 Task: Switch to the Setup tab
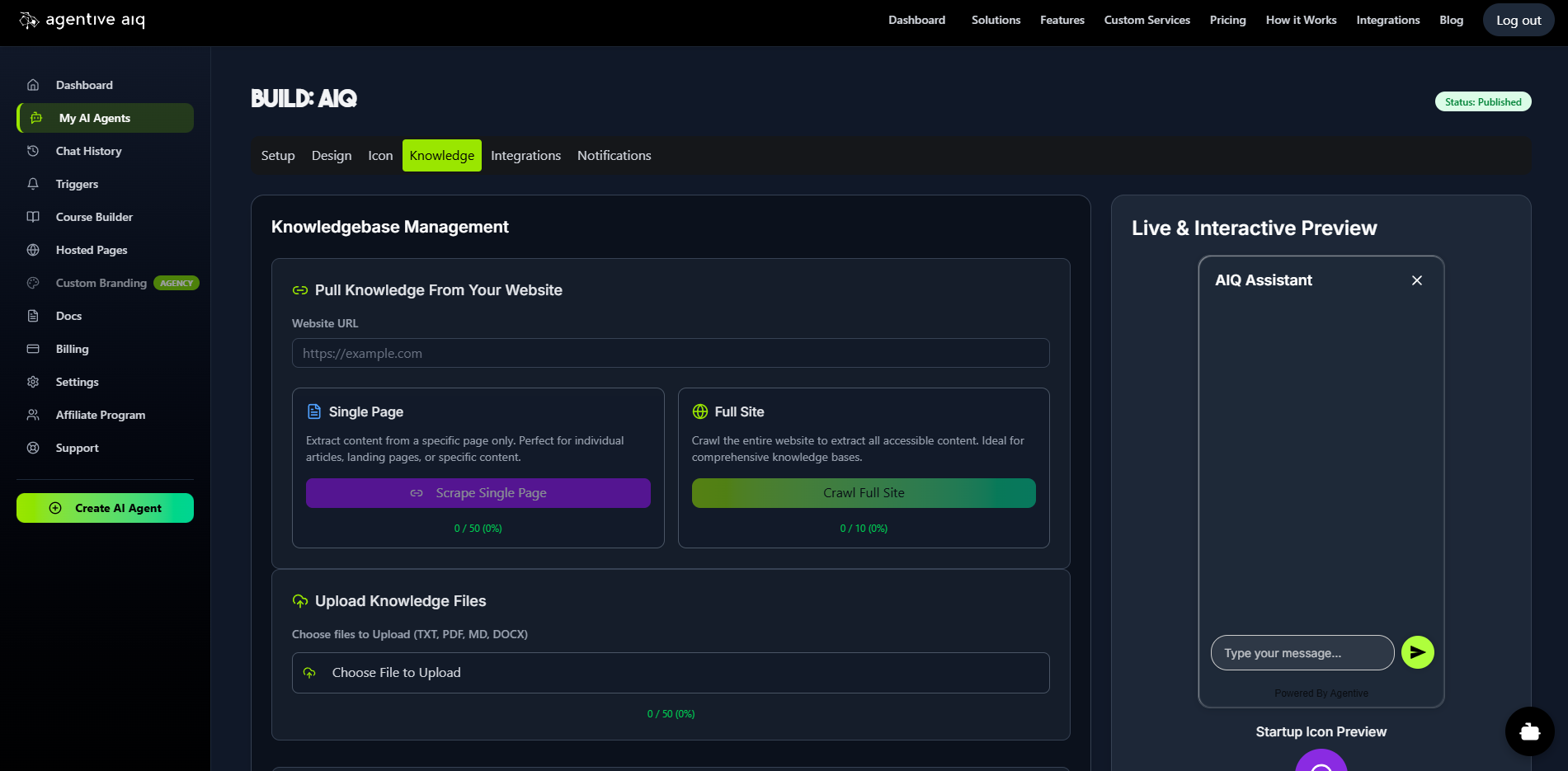(x=278, y=156)
